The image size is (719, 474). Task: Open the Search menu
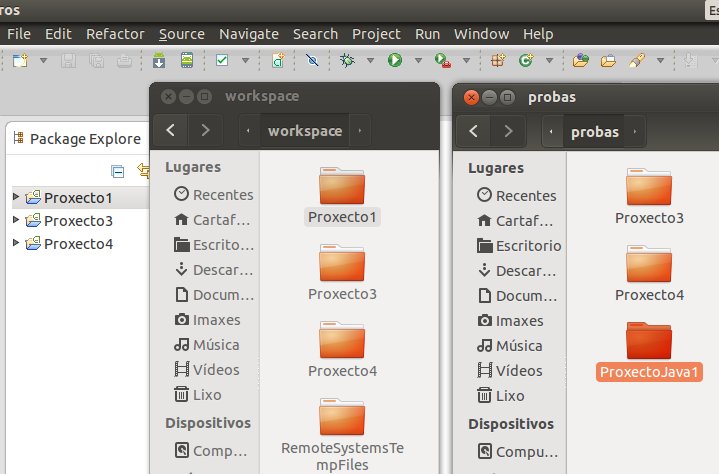coord(315,34)
